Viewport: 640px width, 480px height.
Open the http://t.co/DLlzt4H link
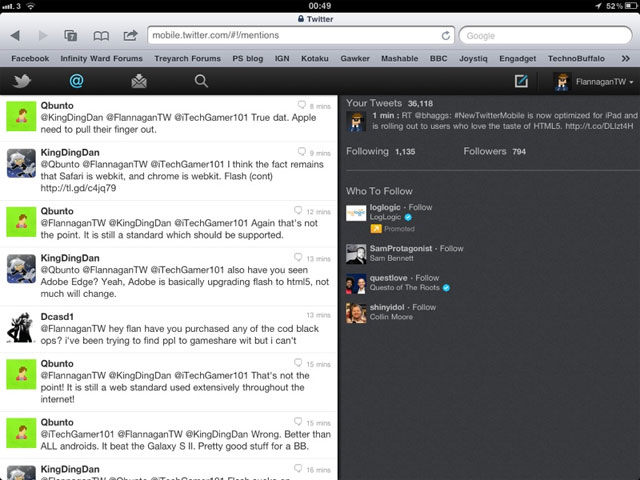599,126
